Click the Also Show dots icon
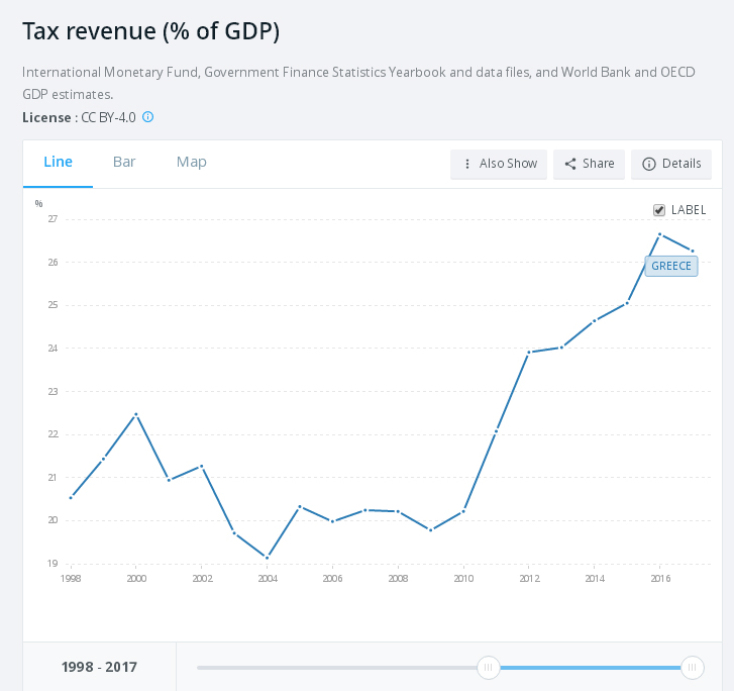 (x=467, y=164)
